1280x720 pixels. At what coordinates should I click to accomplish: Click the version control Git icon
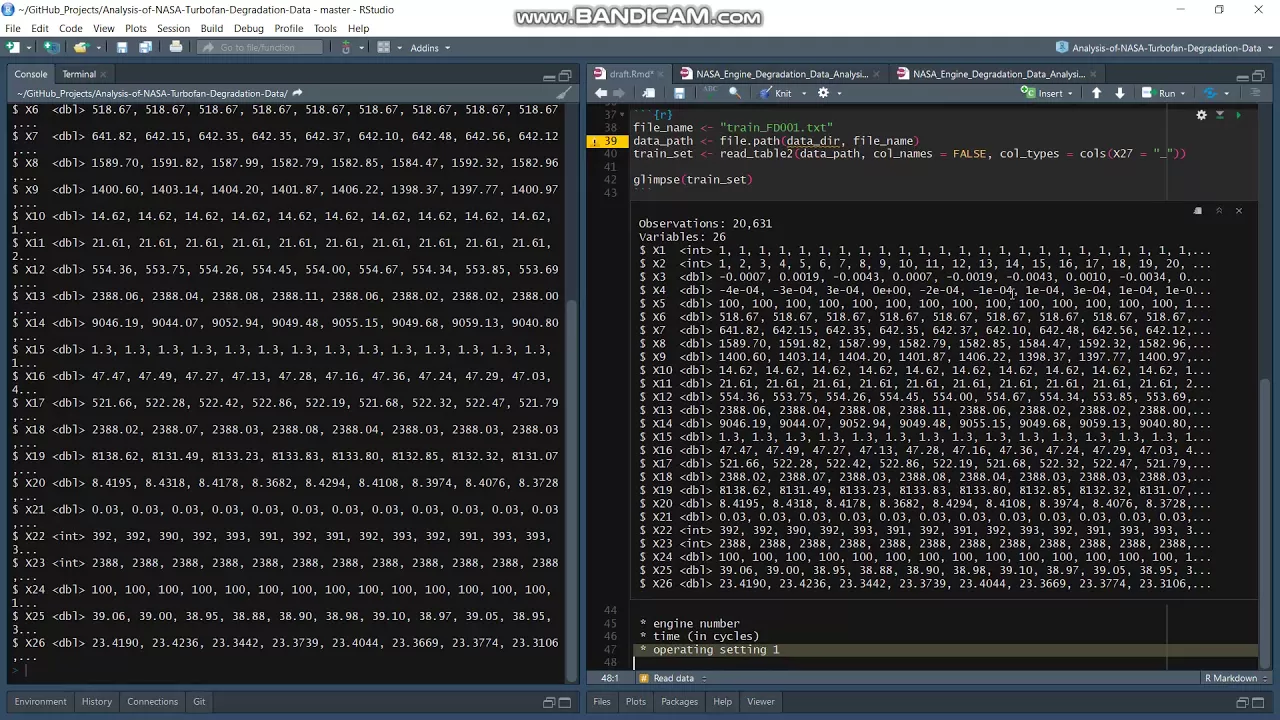347,47
